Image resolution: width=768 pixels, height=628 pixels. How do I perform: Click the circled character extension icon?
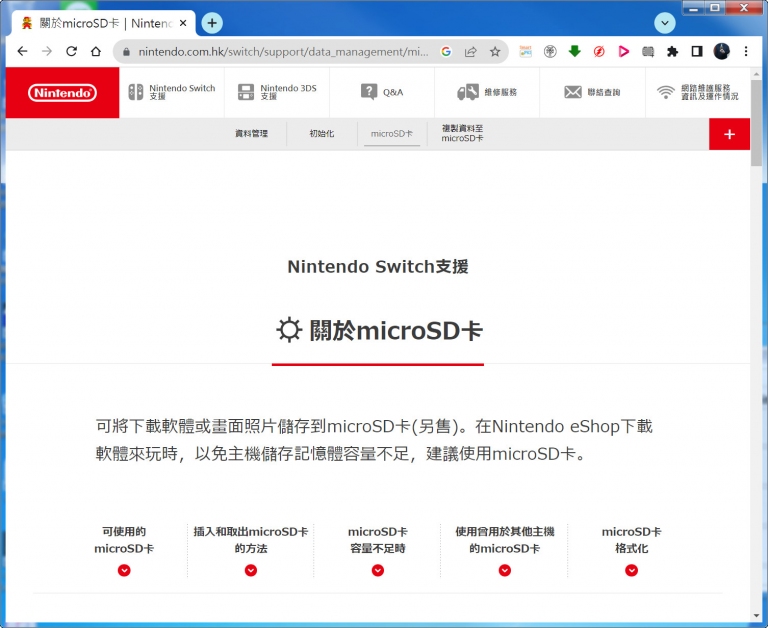pyautogui.click(x=550, y=51)
